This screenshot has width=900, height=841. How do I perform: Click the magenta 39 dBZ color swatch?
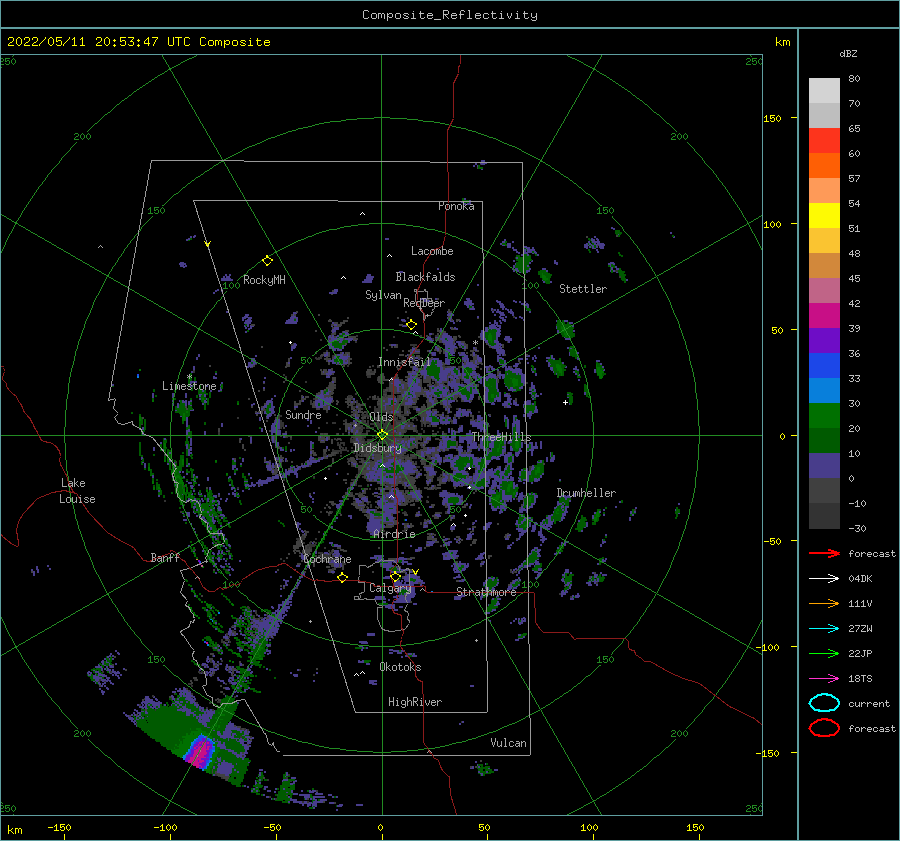coord(824,316)
